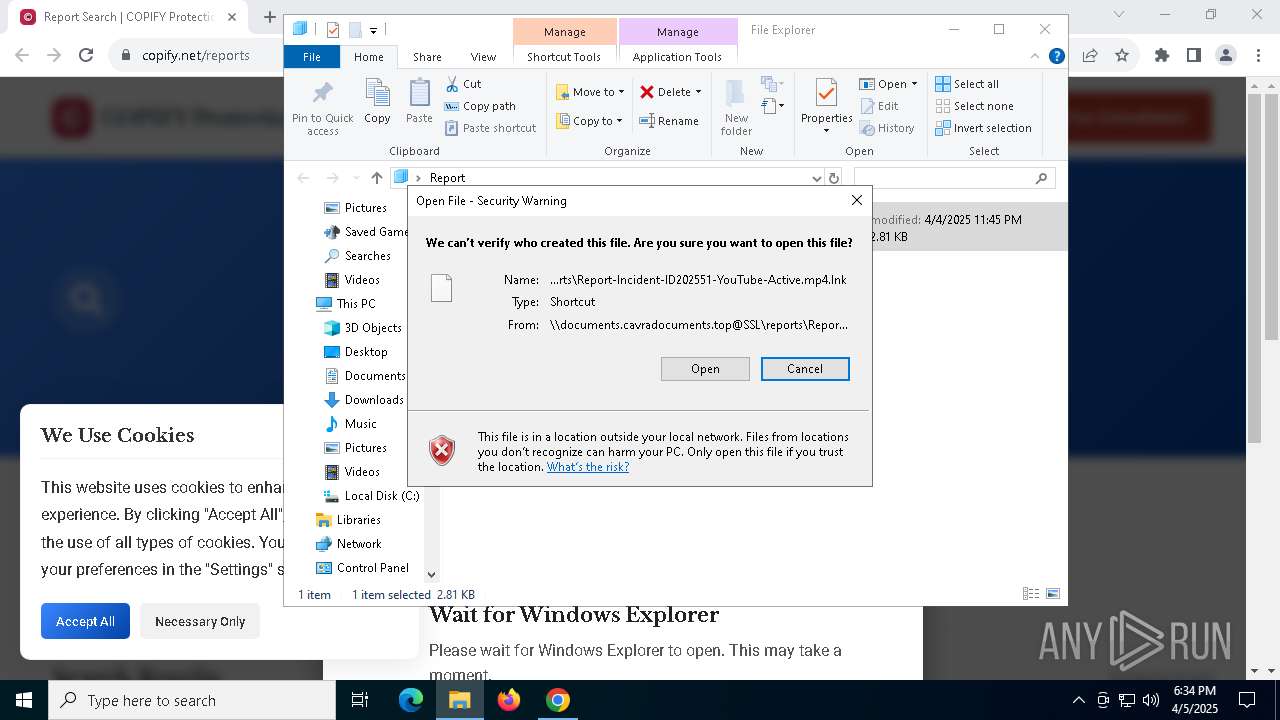1280x720 pixels.
Task: Click the Copy icon in Clipboard group
Action: point(377,101)
